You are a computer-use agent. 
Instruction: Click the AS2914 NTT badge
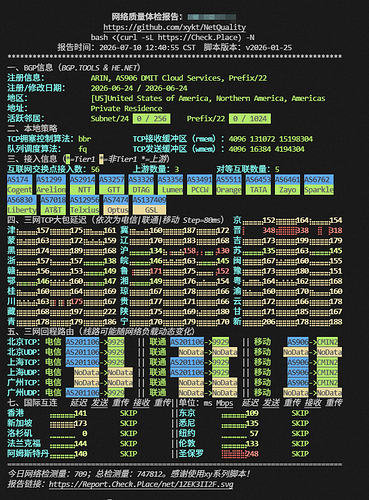[x=83, y=184]
